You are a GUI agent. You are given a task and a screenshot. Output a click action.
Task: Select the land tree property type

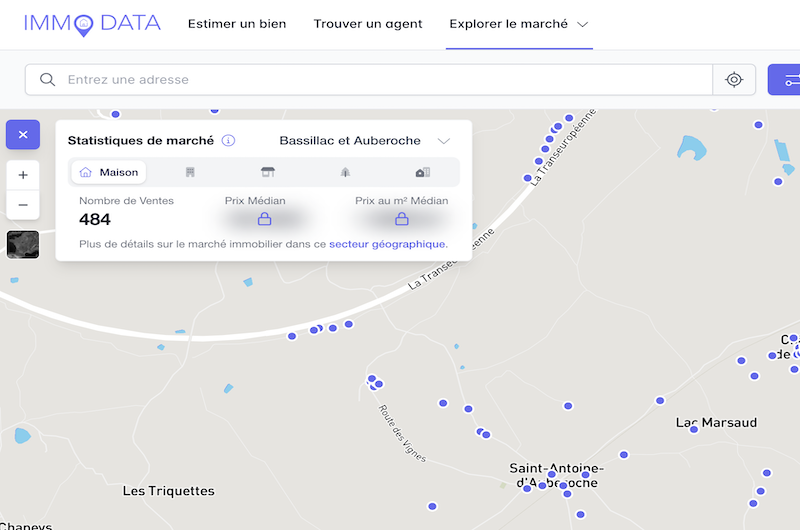345,172
